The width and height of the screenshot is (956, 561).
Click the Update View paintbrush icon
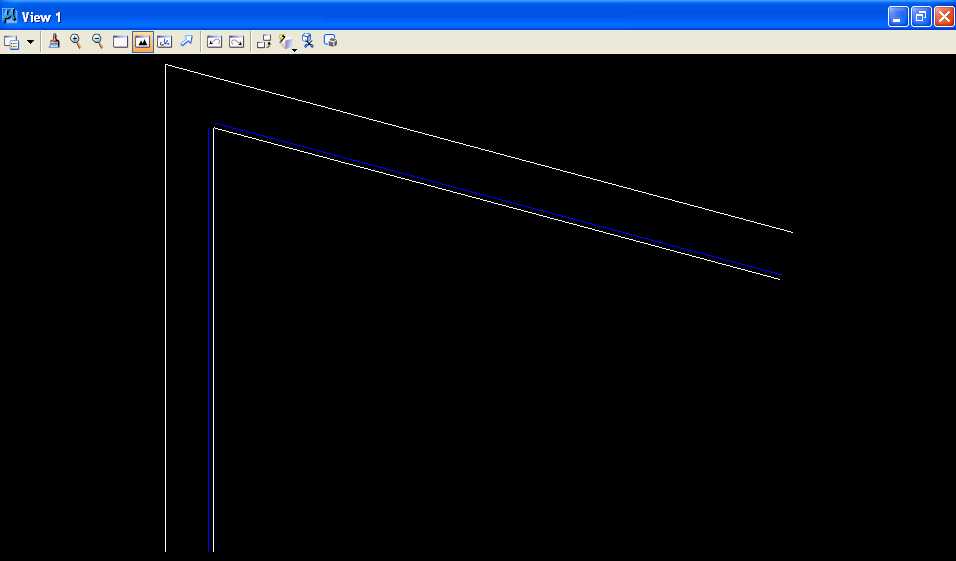(x=55, y=41)
